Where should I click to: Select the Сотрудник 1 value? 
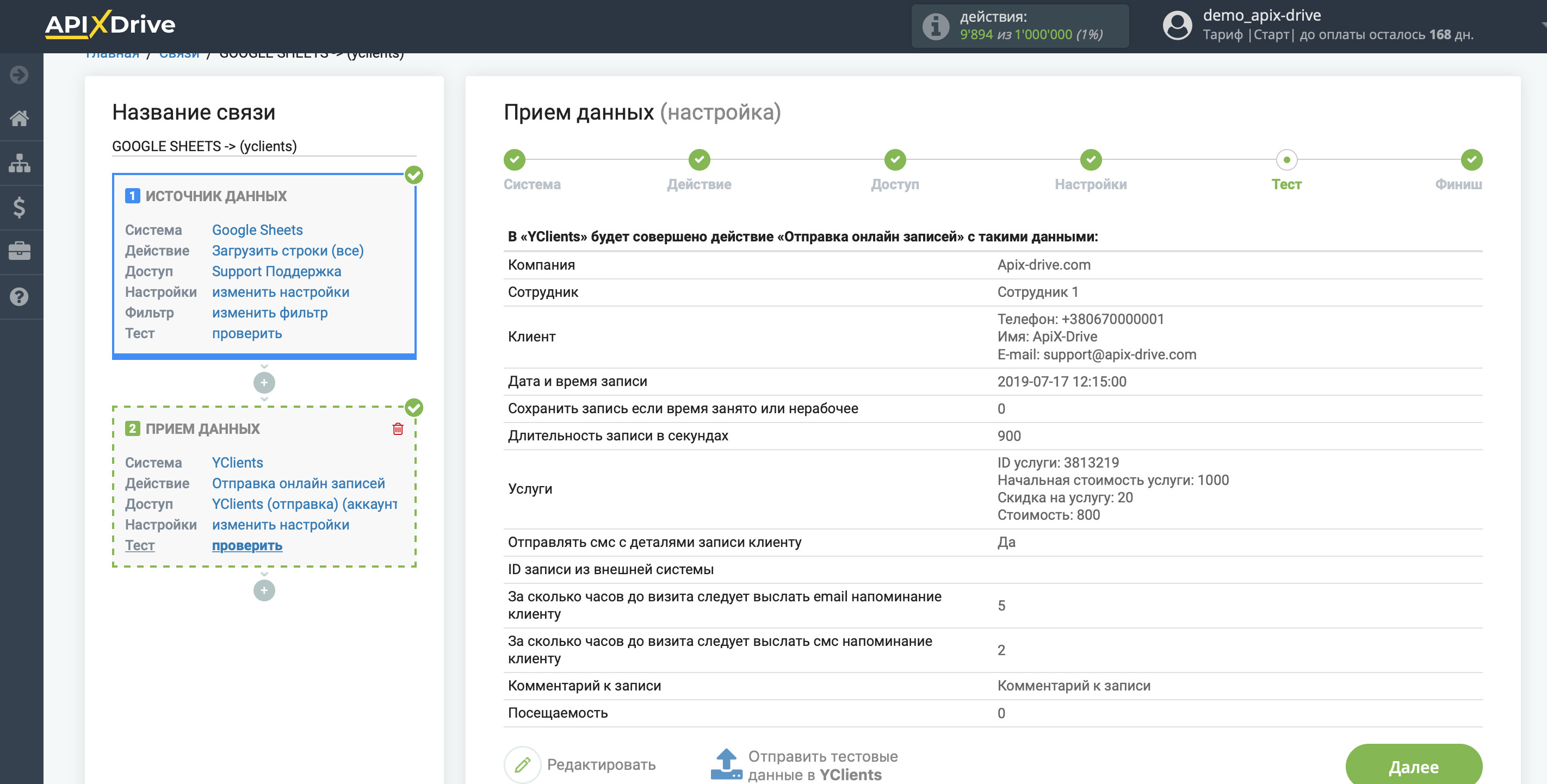(1038, 292)
